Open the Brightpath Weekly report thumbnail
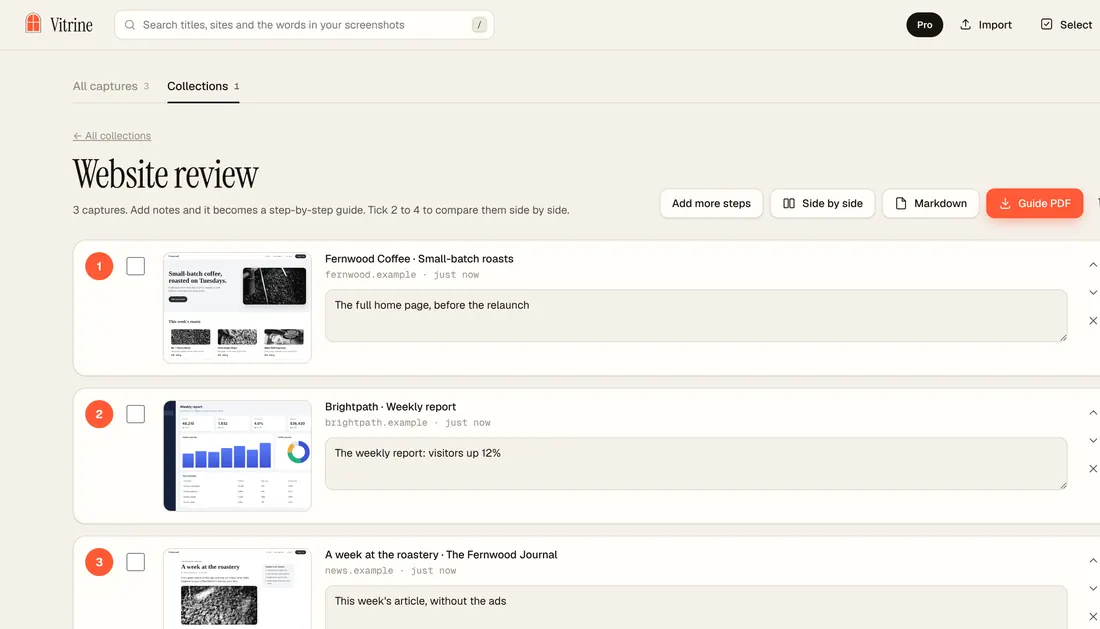The height and width of the screenshot is (629, 1100). pos(237,456)
